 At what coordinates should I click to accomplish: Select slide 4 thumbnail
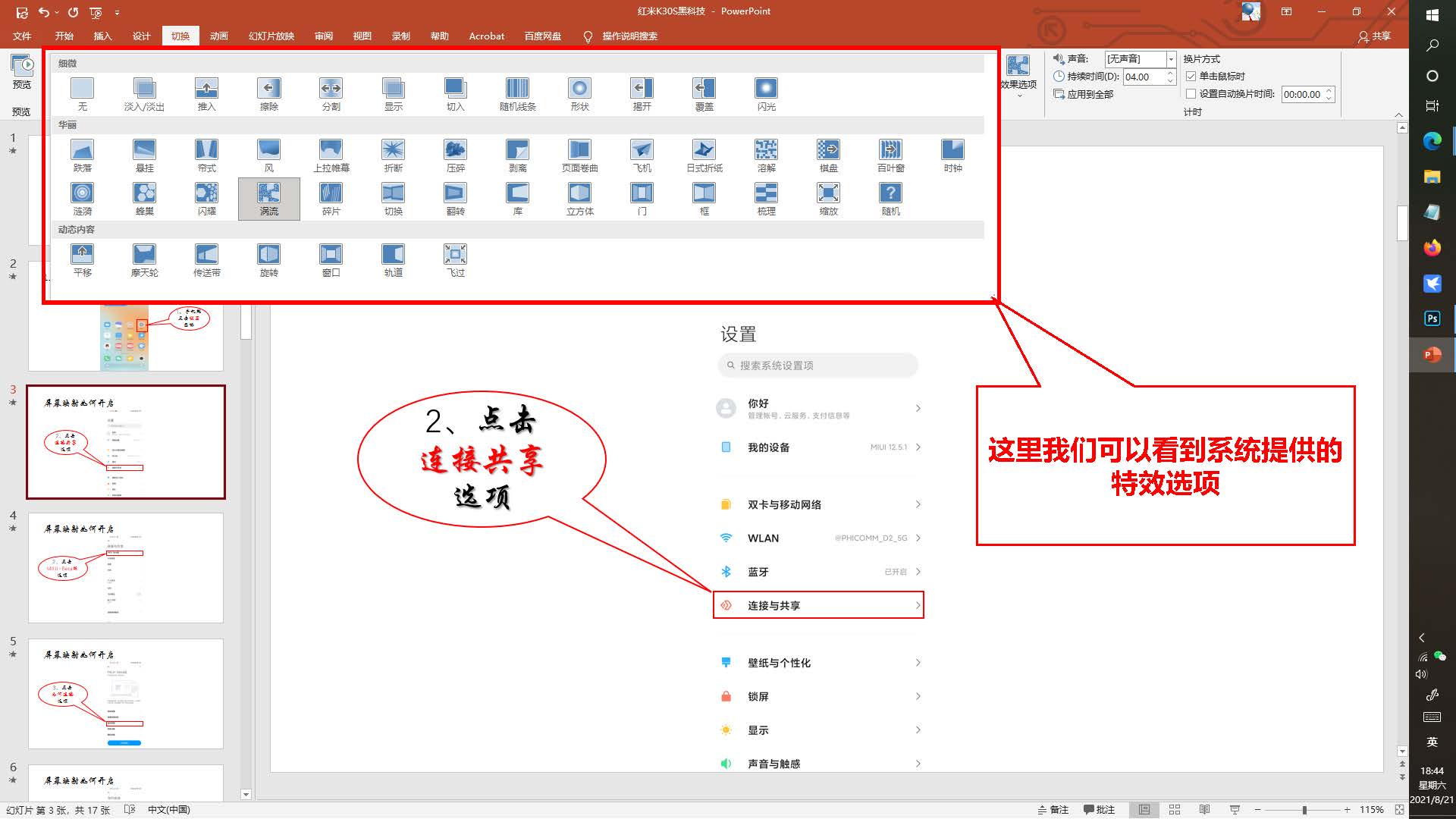126,568
